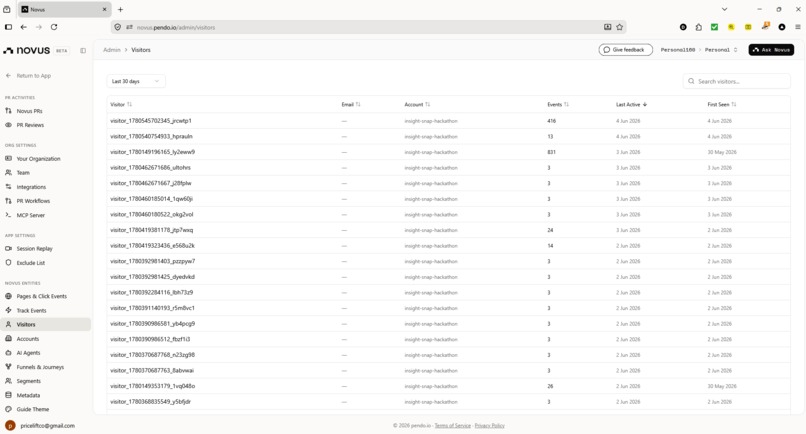
Task: Click the Novus logo
Action: pyautogui.click(x=27, y=50)
